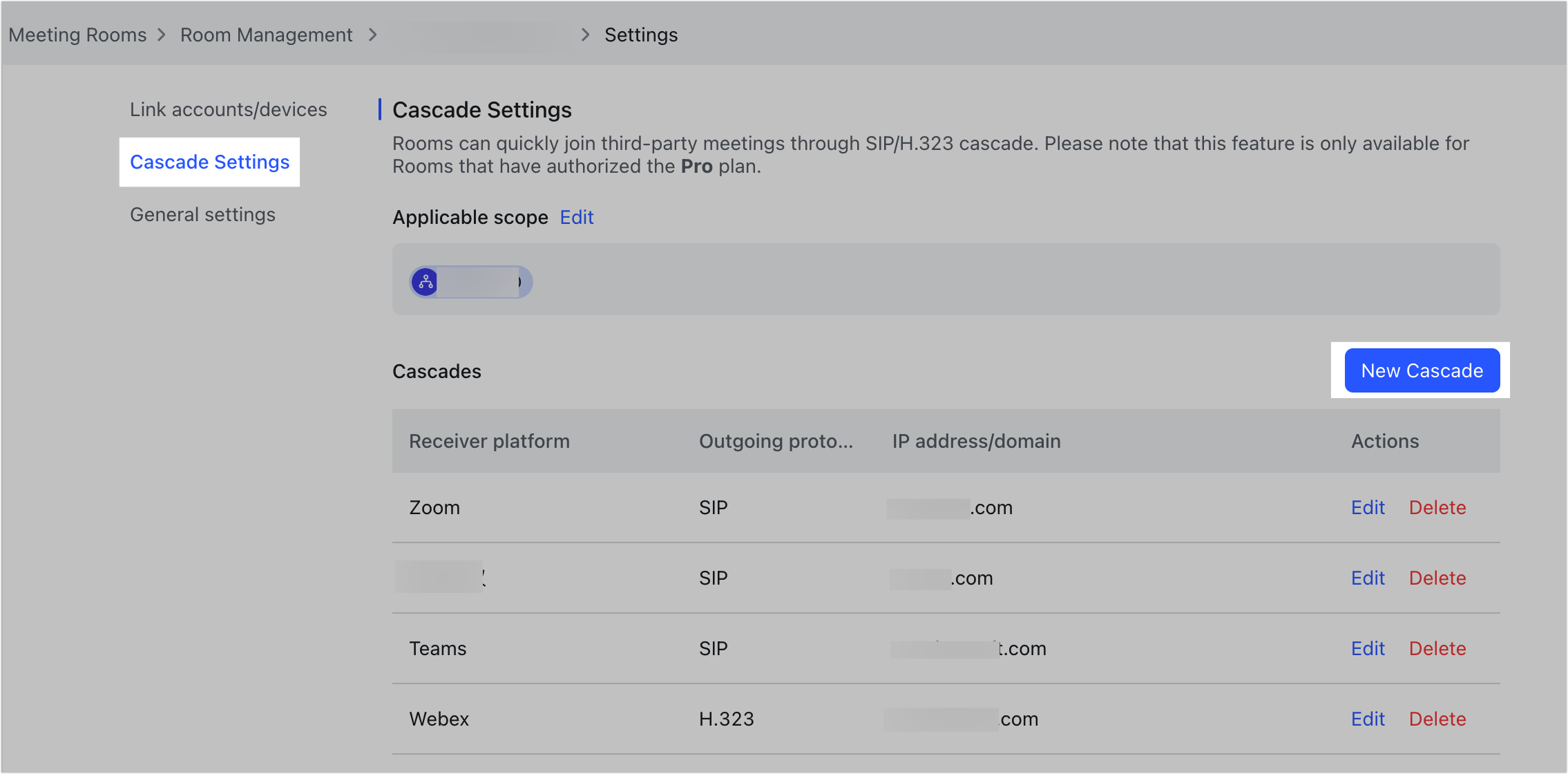
Task: Delete the Webex H.323 cascade
Action: [1437, 719]
